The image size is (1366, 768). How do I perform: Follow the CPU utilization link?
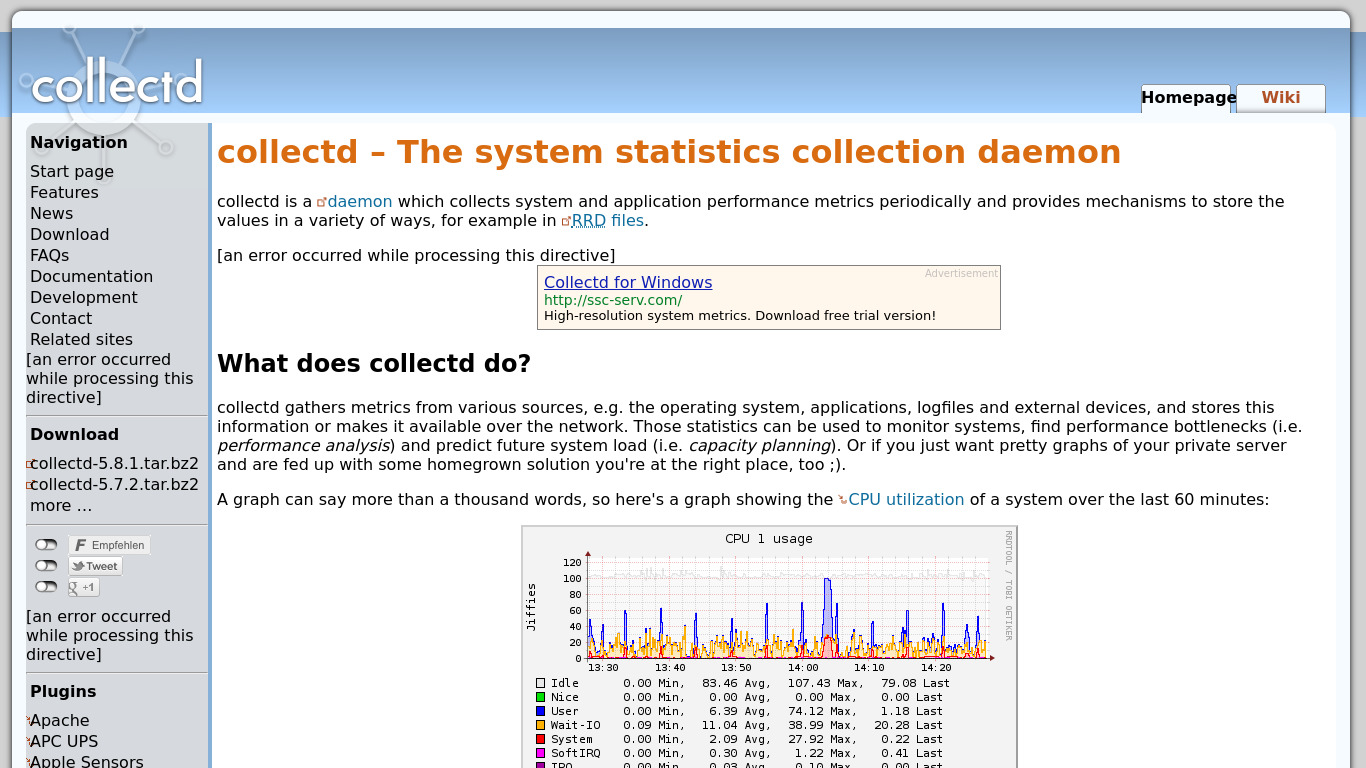coord(906,499)
